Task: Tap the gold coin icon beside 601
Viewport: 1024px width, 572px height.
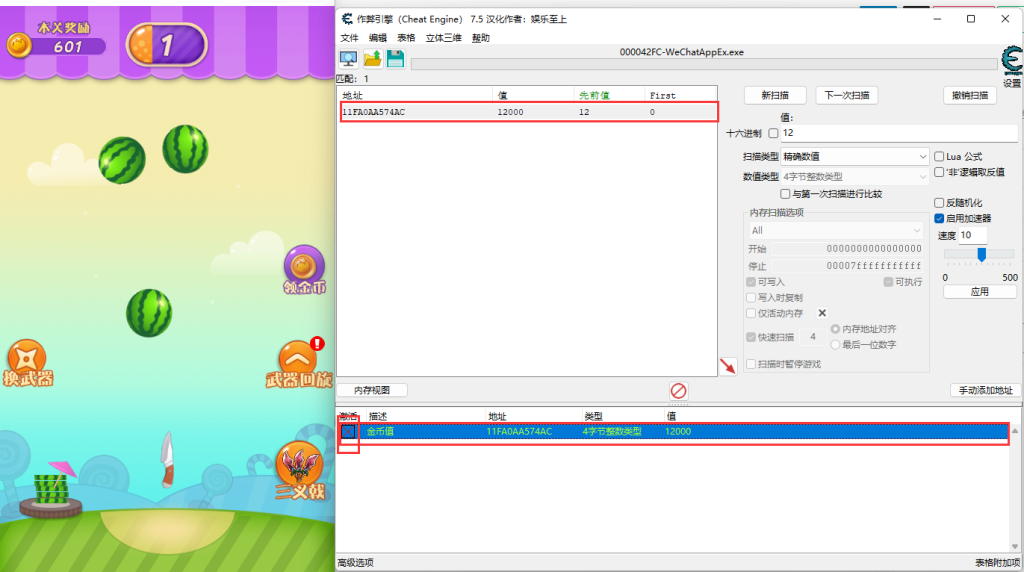Action: (x=19, y=46)
